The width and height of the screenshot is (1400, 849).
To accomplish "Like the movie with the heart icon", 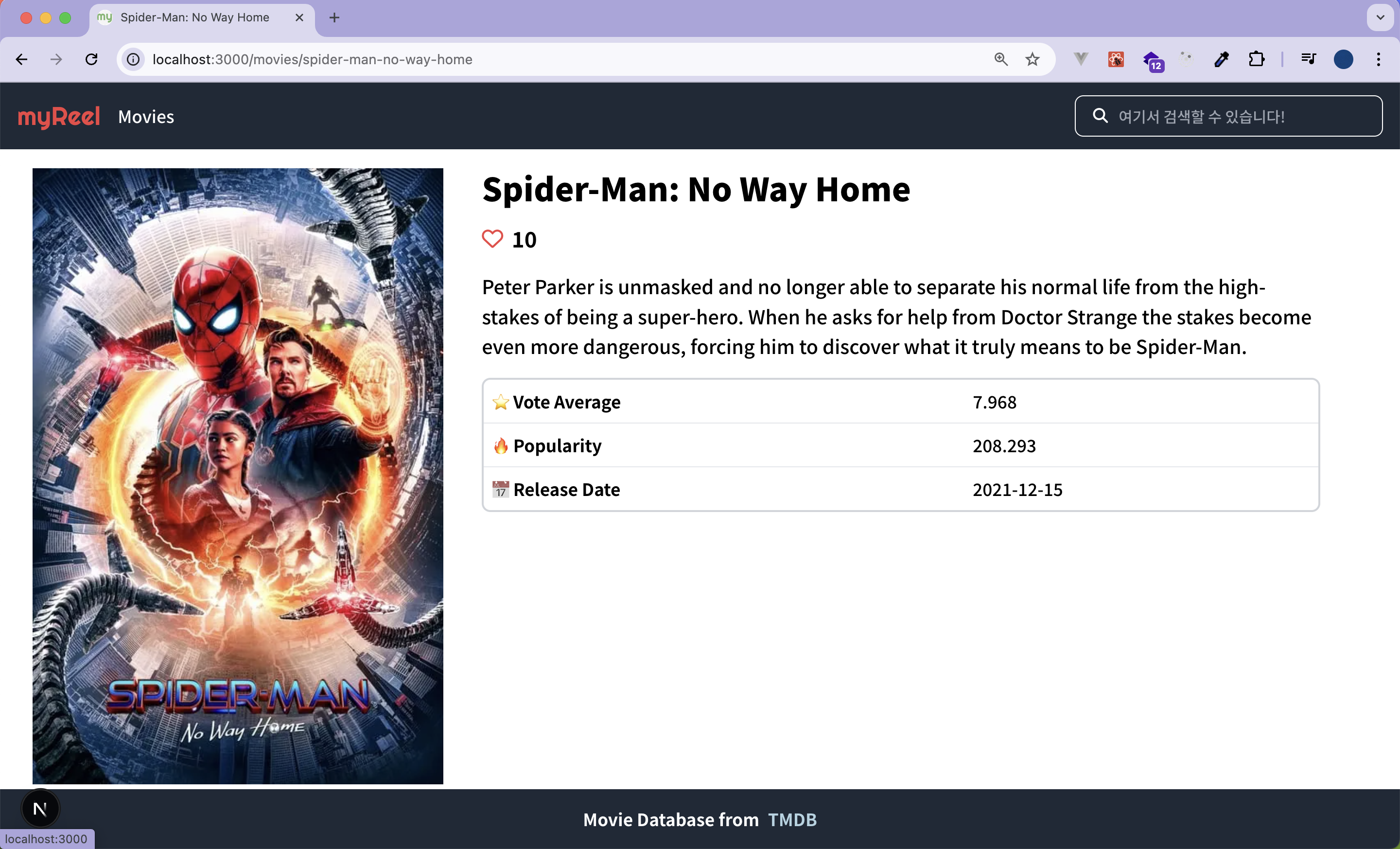I will [x=492, y=239].
